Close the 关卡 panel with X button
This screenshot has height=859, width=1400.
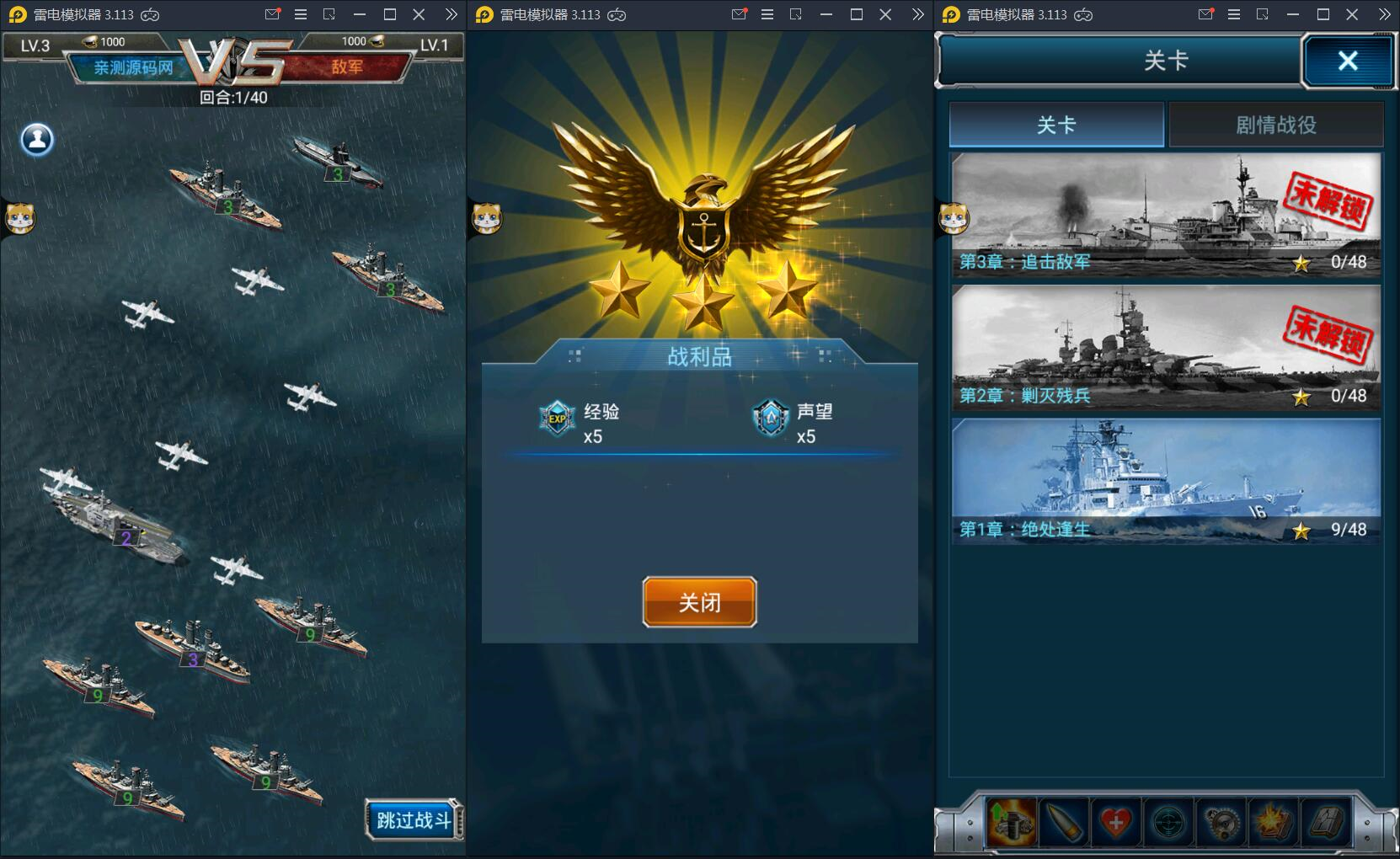pos(1347,61)
